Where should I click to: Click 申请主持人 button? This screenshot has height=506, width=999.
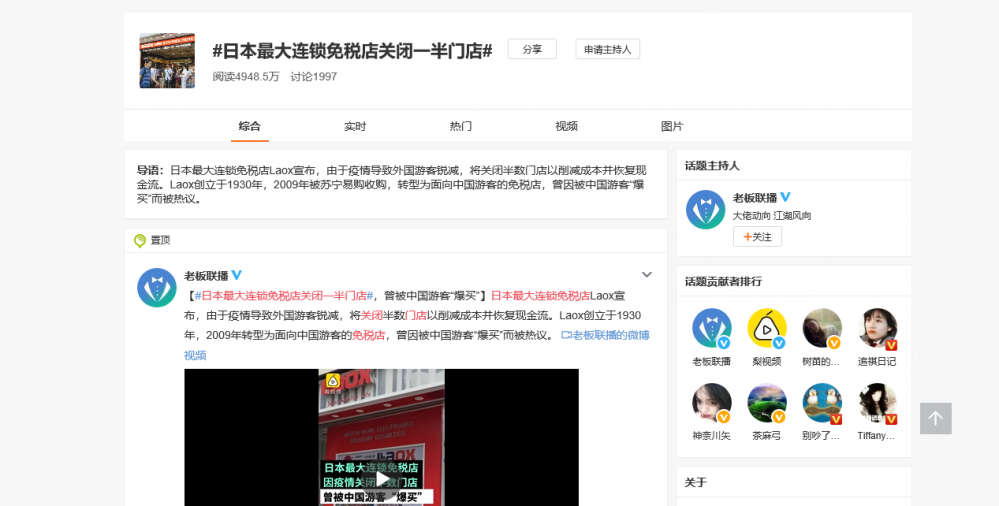click(608, 49)
